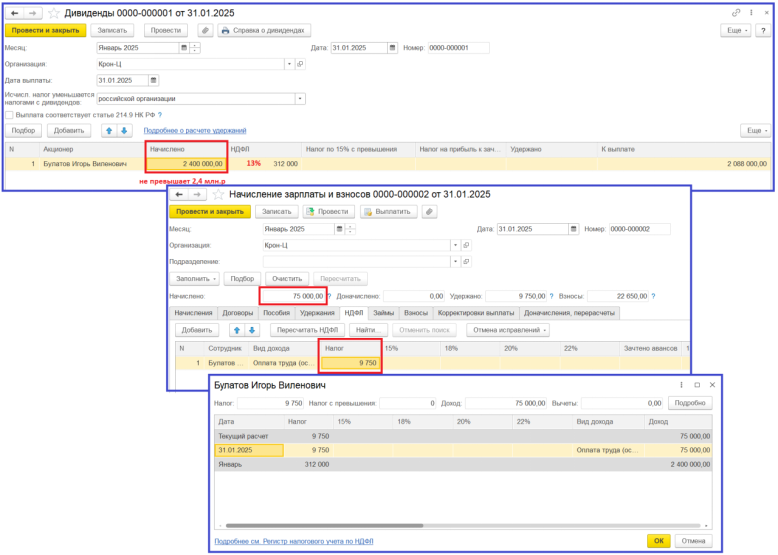Expand налог уменьшается налогами dropdown
The height and width of the screenshot is (555, 778).
pos(300,99)
